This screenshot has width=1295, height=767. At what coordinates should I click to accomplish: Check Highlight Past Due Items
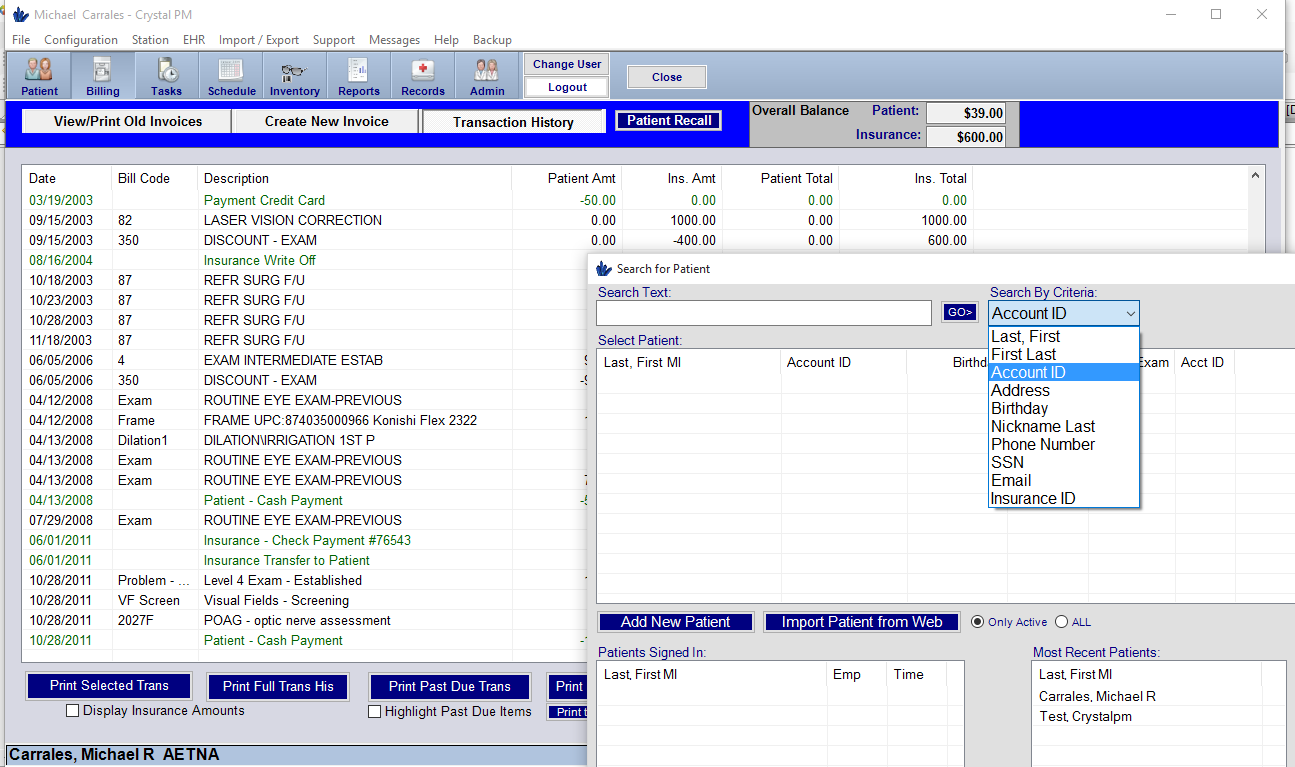tap(375, 711)
